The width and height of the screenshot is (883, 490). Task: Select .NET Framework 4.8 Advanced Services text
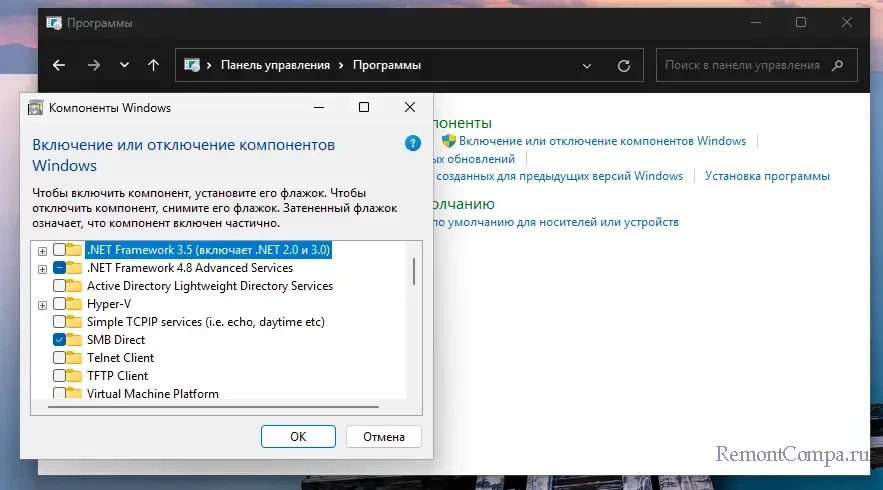coord(190,268)
